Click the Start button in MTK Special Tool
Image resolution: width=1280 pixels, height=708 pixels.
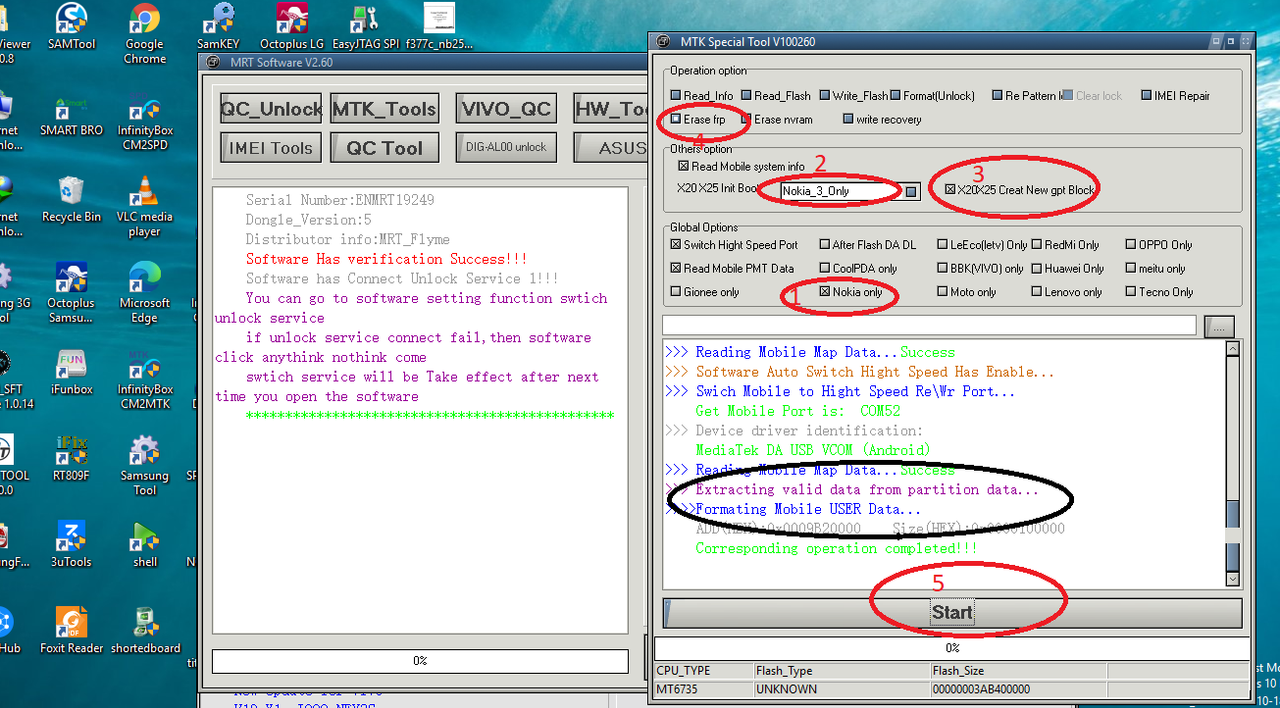[952, 612]
